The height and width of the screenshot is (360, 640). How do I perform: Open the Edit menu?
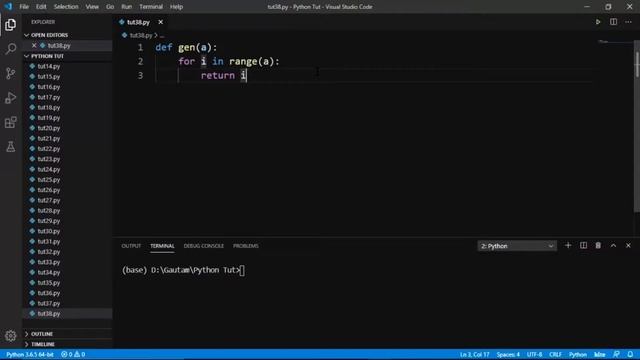click(41, 7)
